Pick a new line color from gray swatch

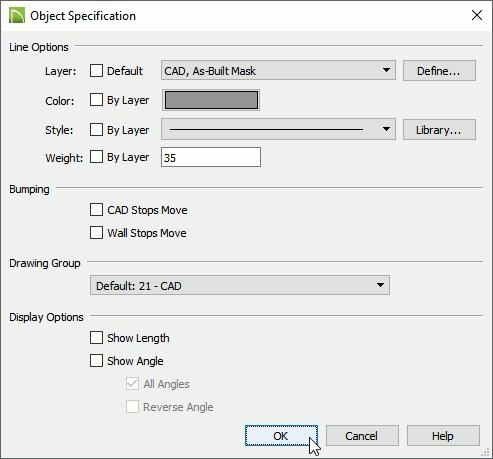(211, 100)
